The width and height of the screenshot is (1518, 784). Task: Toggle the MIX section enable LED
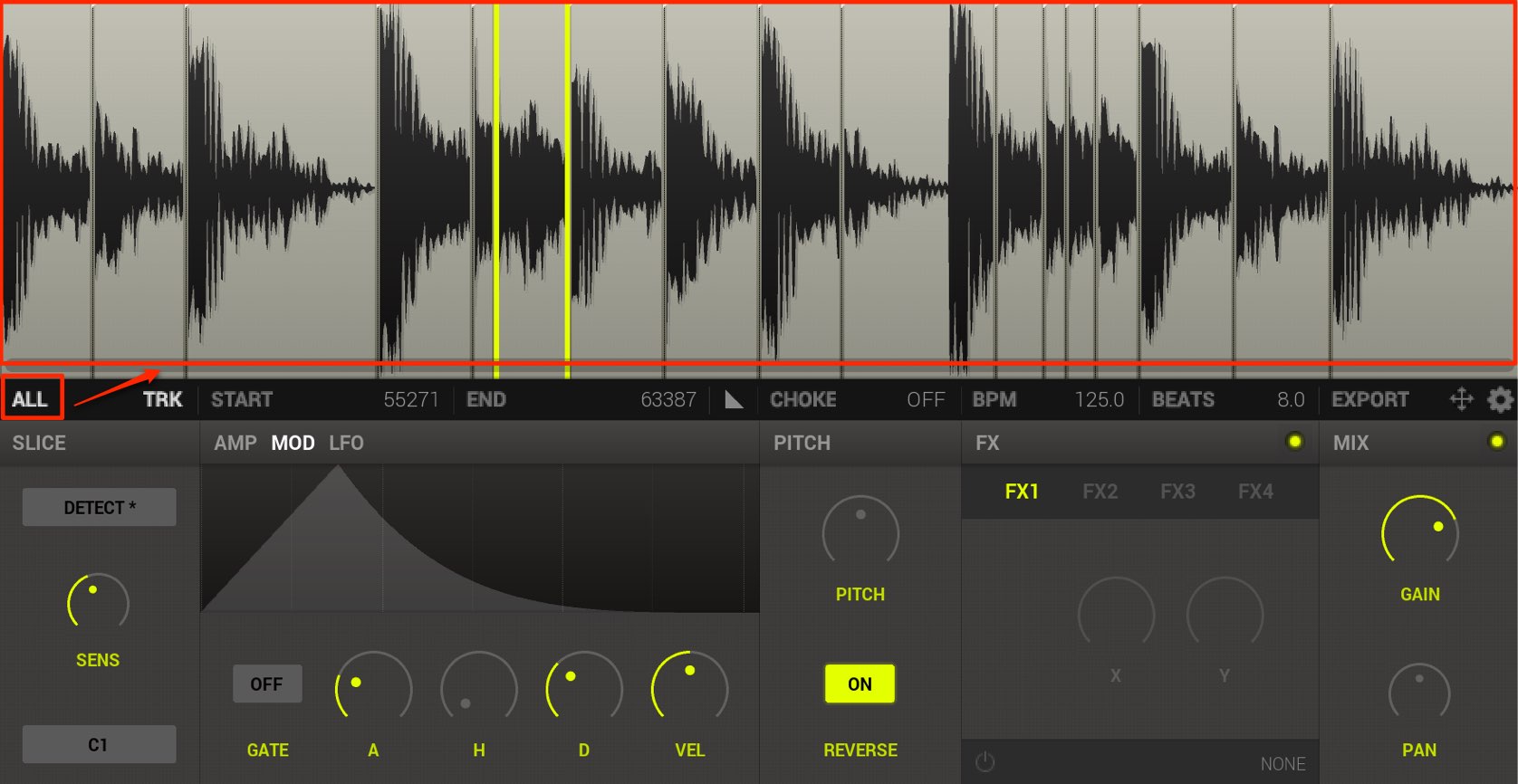[1496, 442]
